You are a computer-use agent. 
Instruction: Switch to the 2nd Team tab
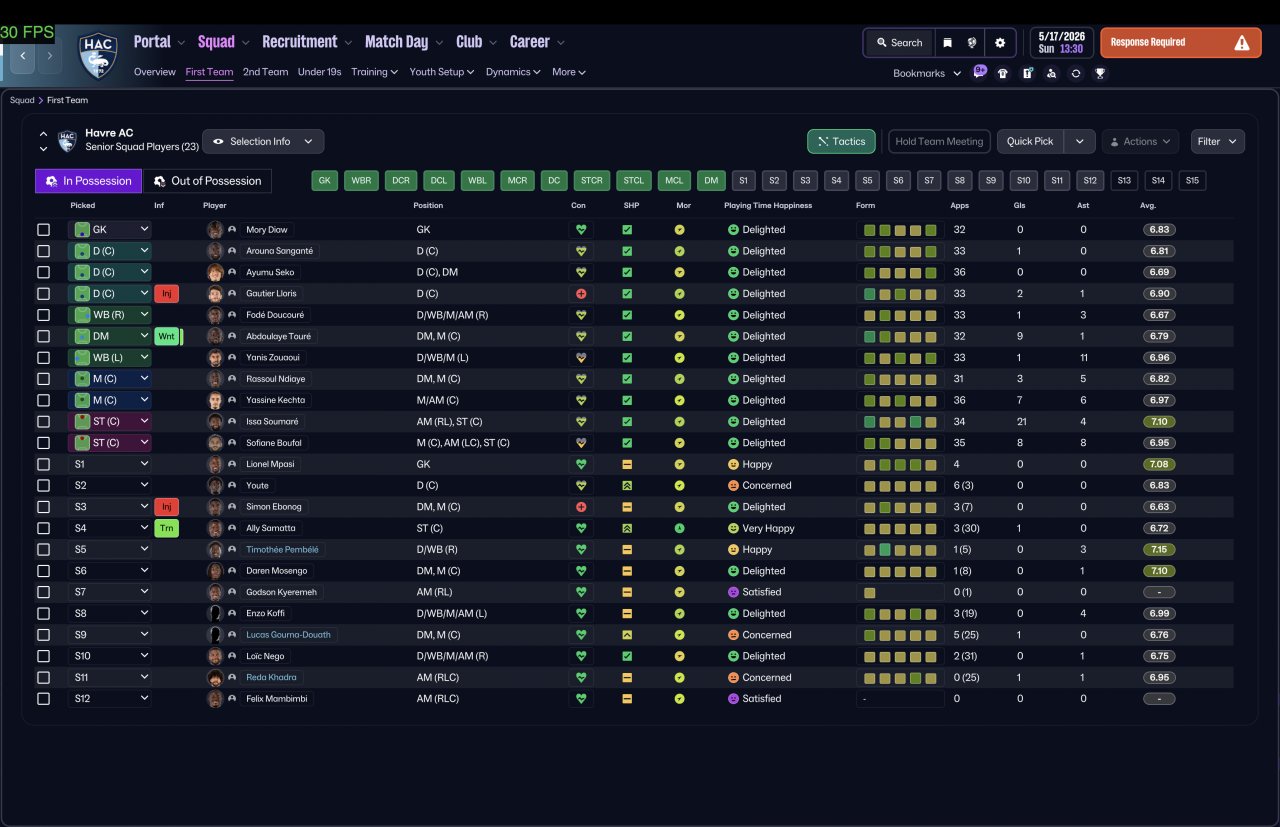coord(265,72)
